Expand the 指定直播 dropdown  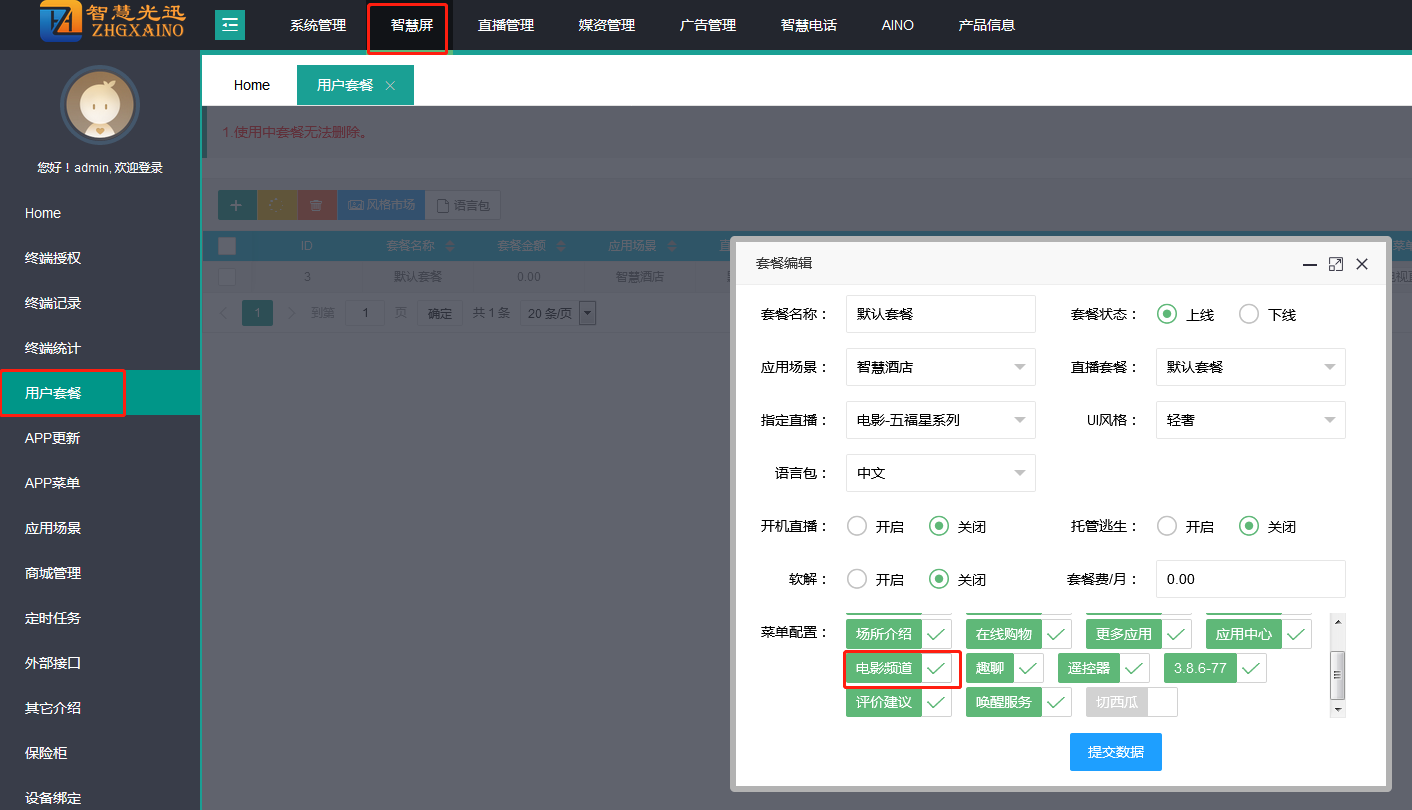tap(940, 420)
